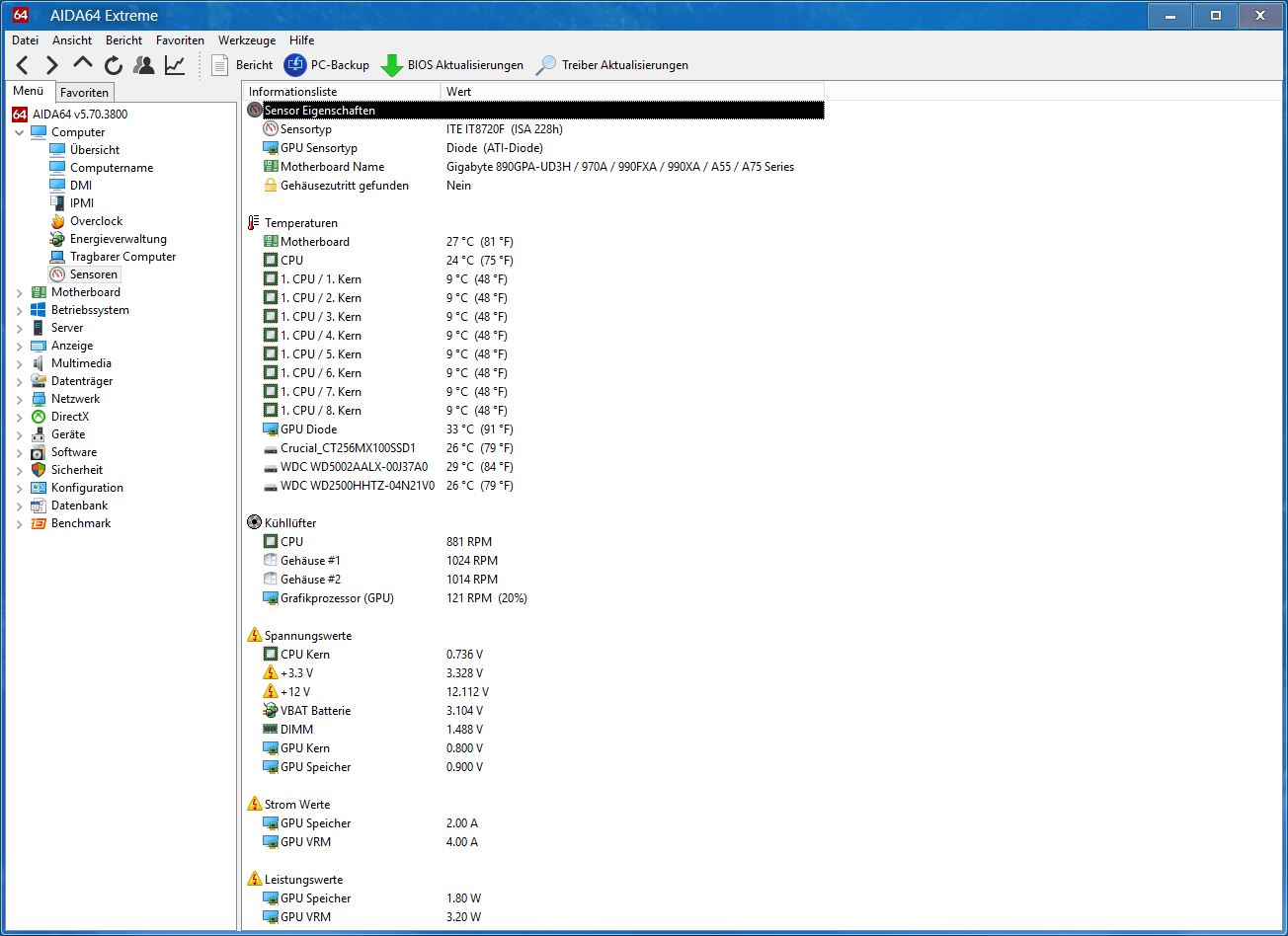The height and width of the screenshot is (936, 1288).
Task: Select the CPU Kern voltage row
Action: point(534,655)
